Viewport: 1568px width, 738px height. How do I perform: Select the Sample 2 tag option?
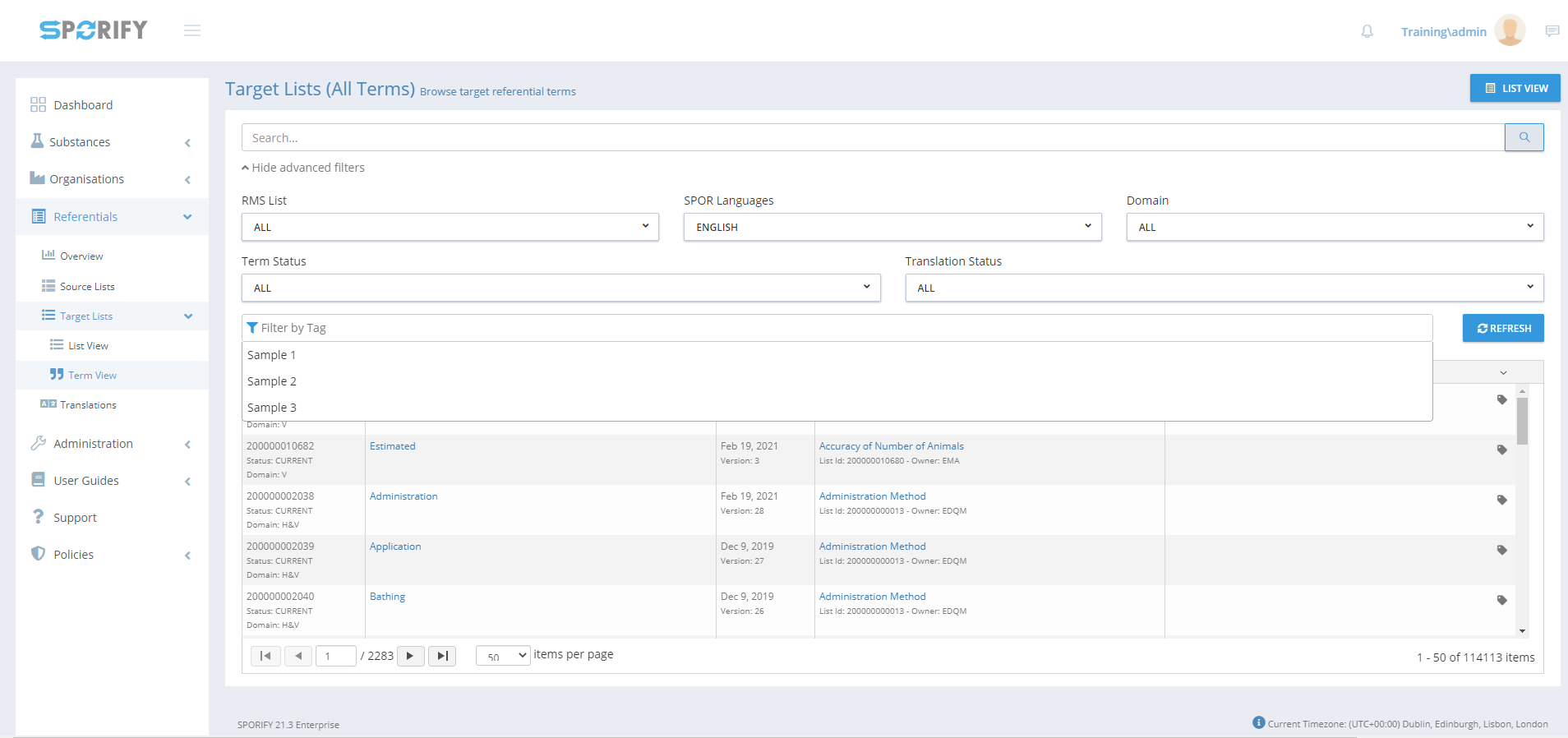(272, 381)
